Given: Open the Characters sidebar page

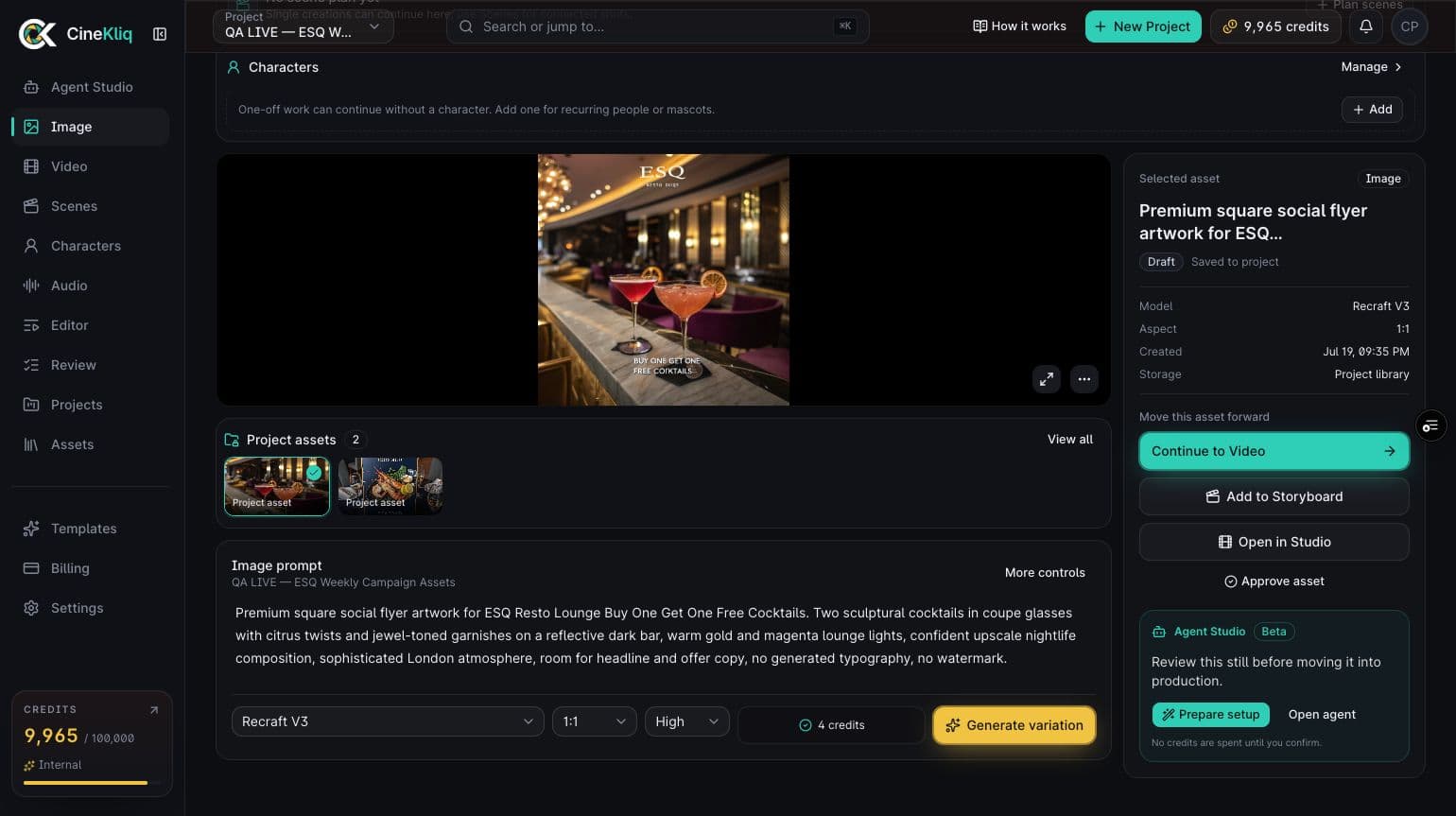Looking at the screenshot, I should tap(91, 246).
